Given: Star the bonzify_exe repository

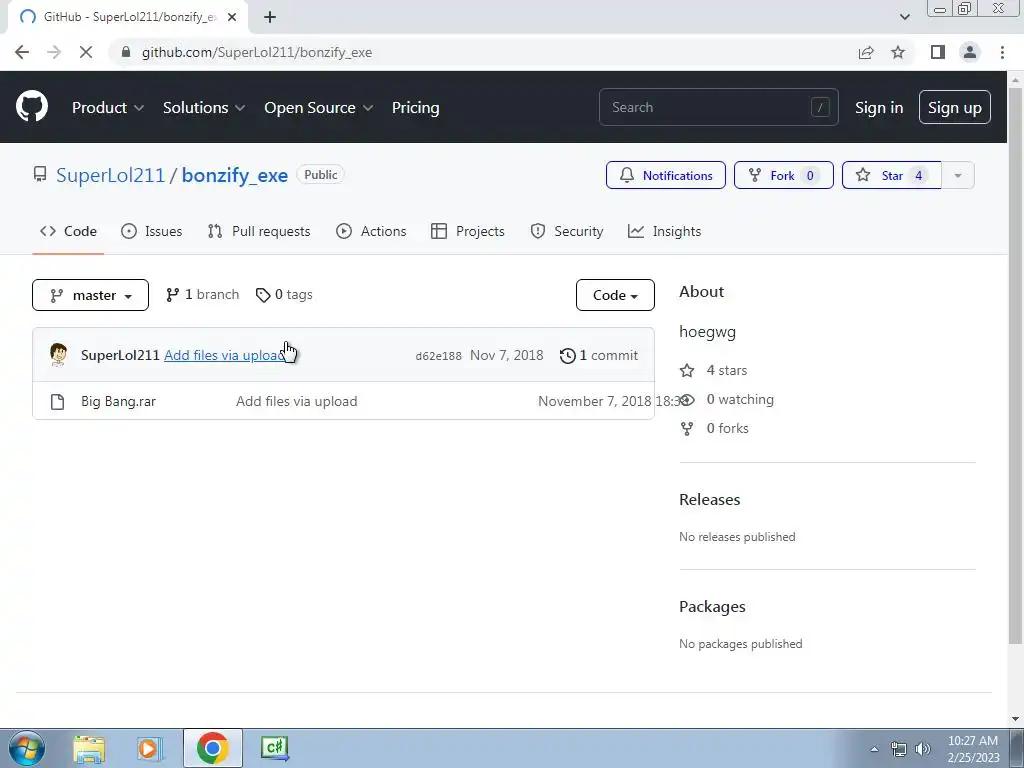Looking at the screenshot, I should (891, 175).
